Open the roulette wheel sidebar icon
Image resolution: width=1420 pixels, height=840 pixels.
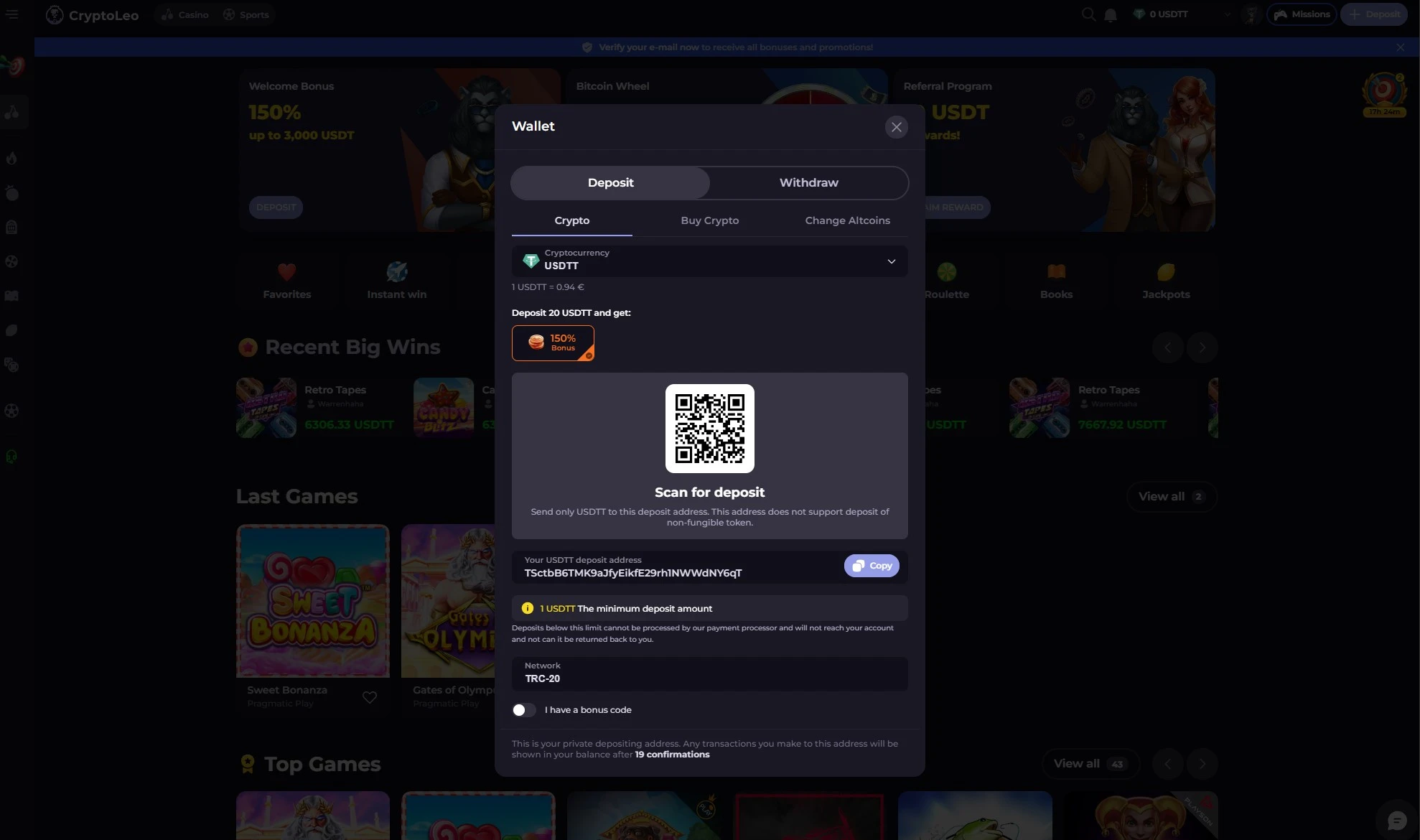point(11,262)
